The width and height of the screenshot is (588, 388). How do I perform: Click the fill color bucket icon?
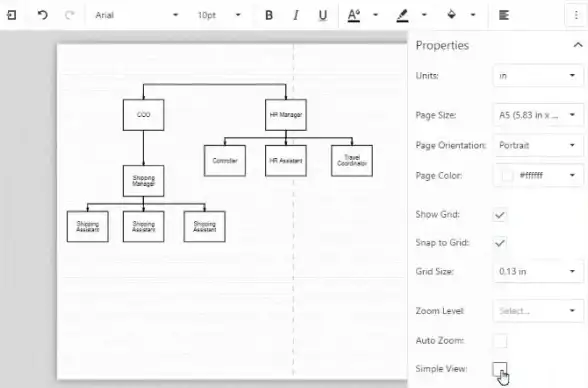pos(452,15)
